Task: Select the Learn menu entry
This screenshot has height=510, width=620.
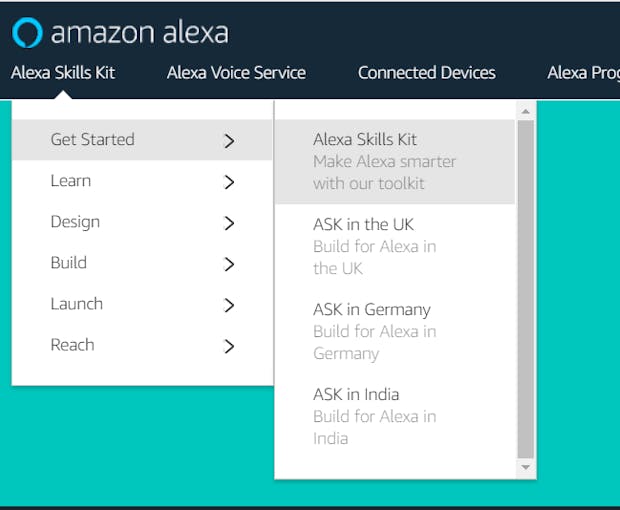Action: (x=142, y=181)
